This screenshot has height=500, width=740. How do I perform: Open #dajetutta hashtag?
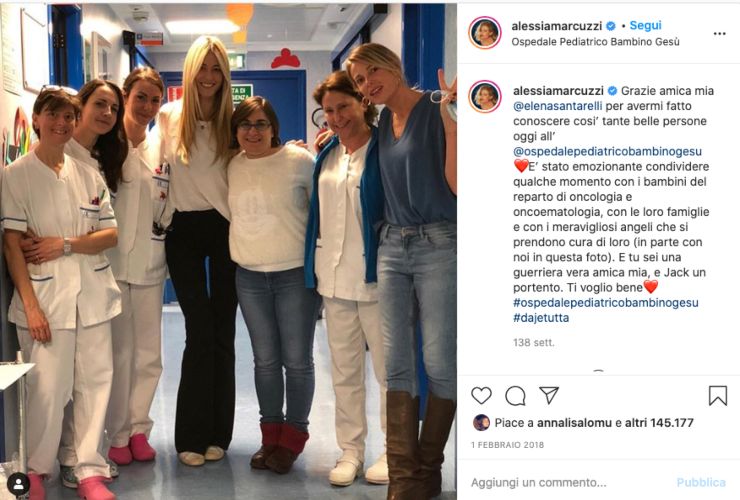(x=541, y=318)
